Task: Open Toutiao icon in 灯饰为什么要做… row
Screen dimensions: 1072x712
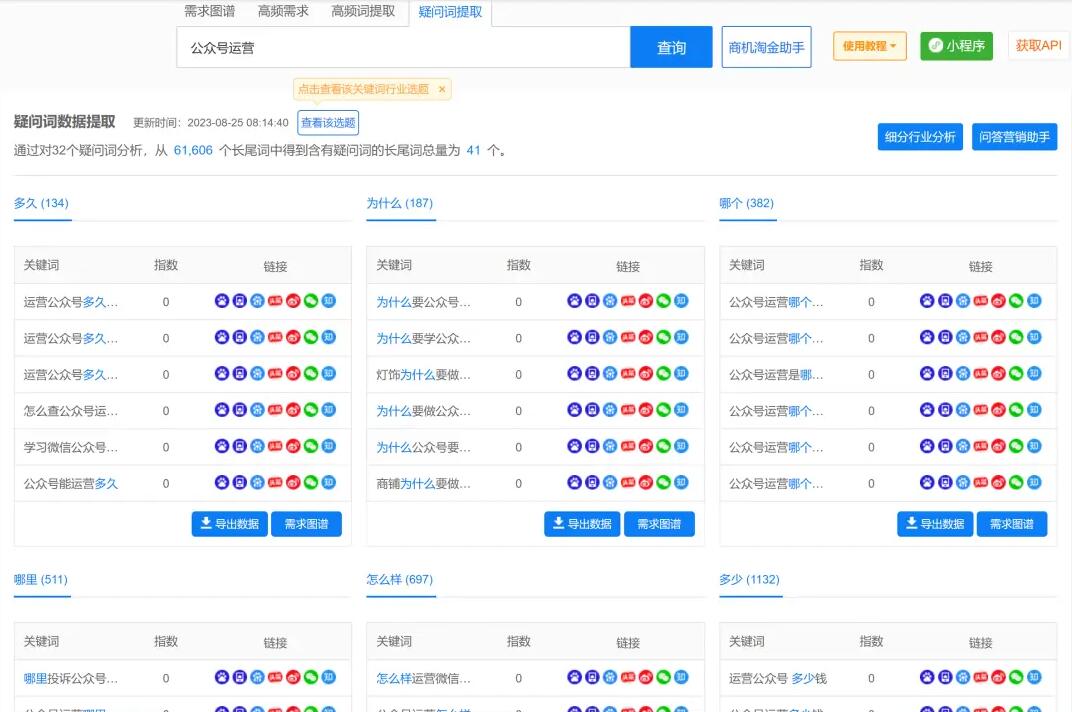Action: [x=628, y=373]
